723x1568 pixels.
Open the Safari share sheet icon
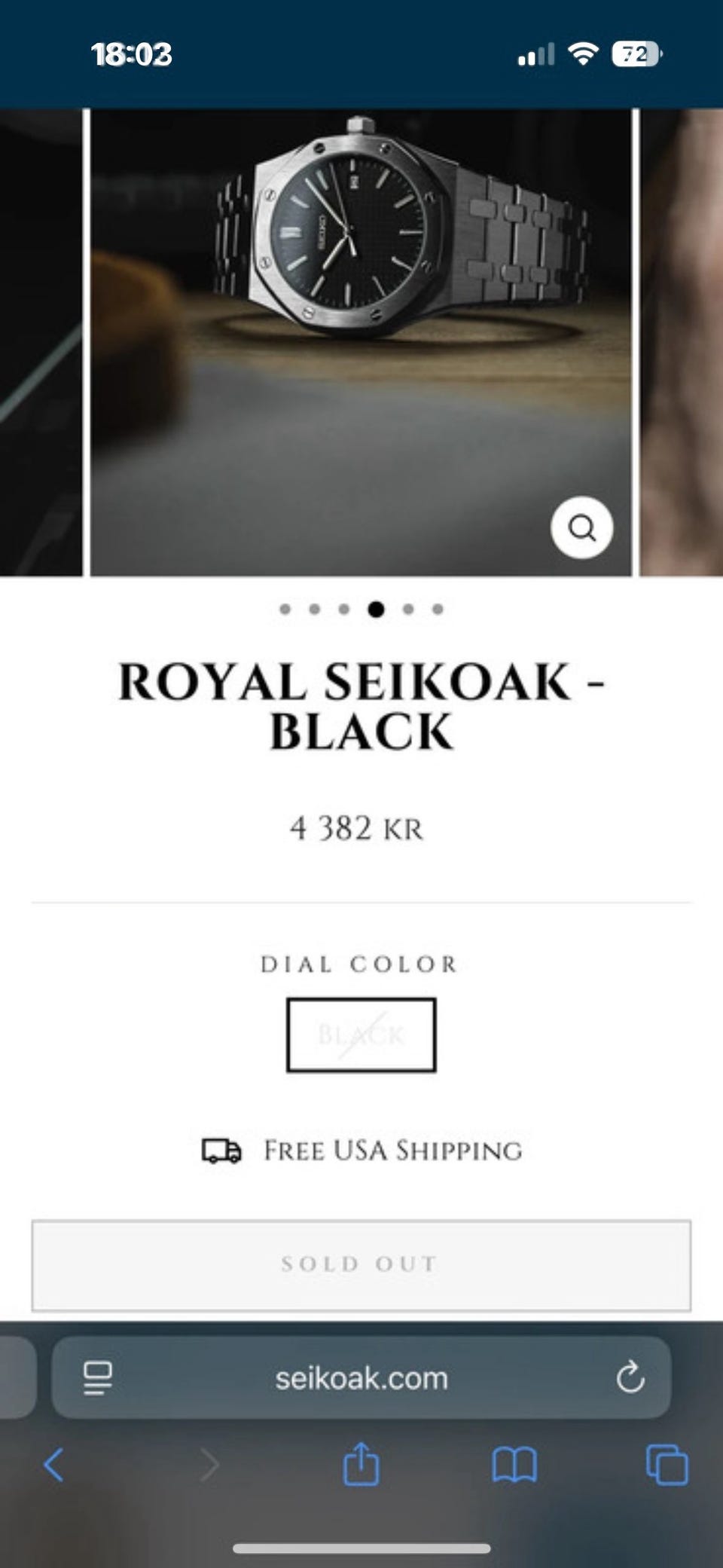(361, 1463)
